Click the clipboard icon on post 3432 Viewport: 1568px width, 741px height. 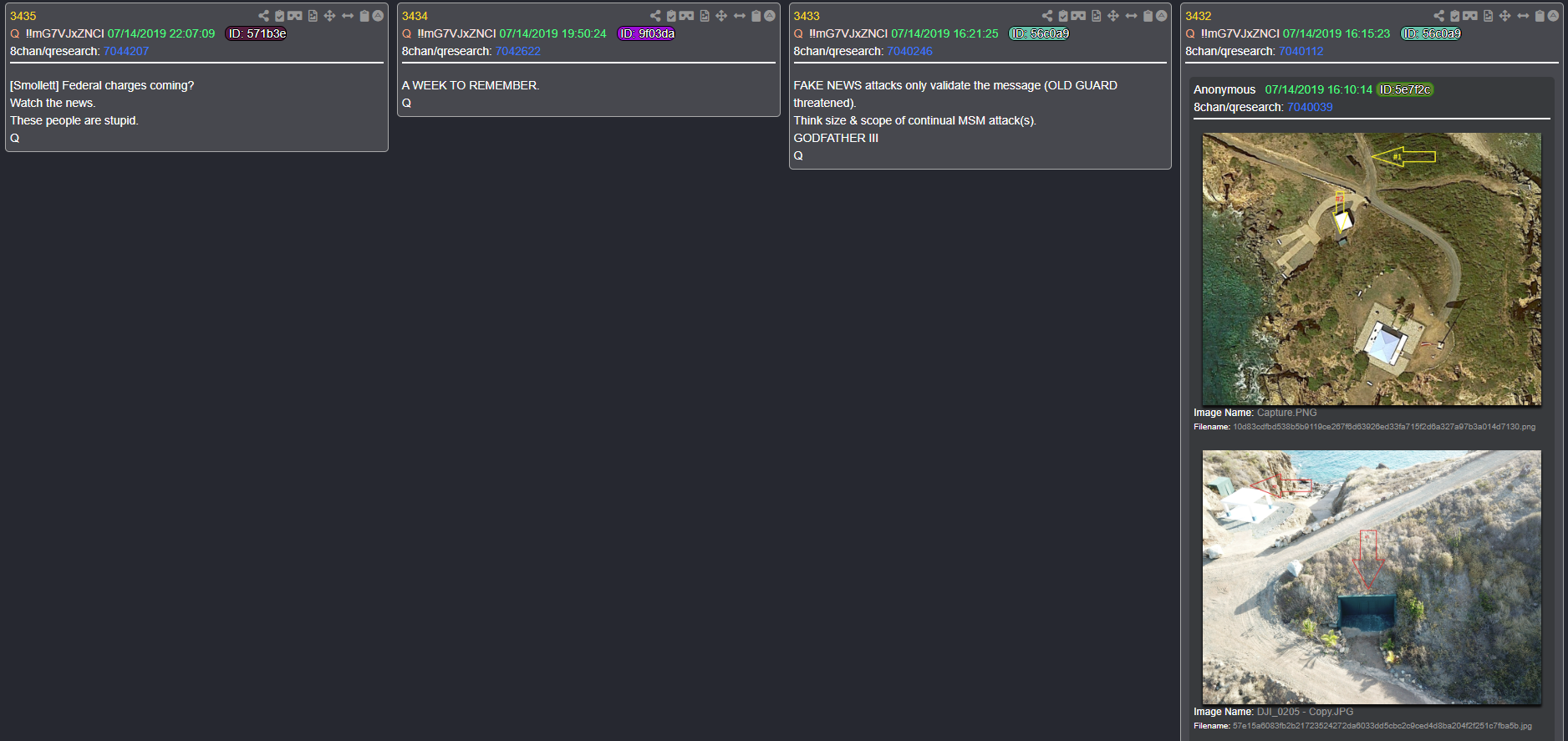point(1540,16)
